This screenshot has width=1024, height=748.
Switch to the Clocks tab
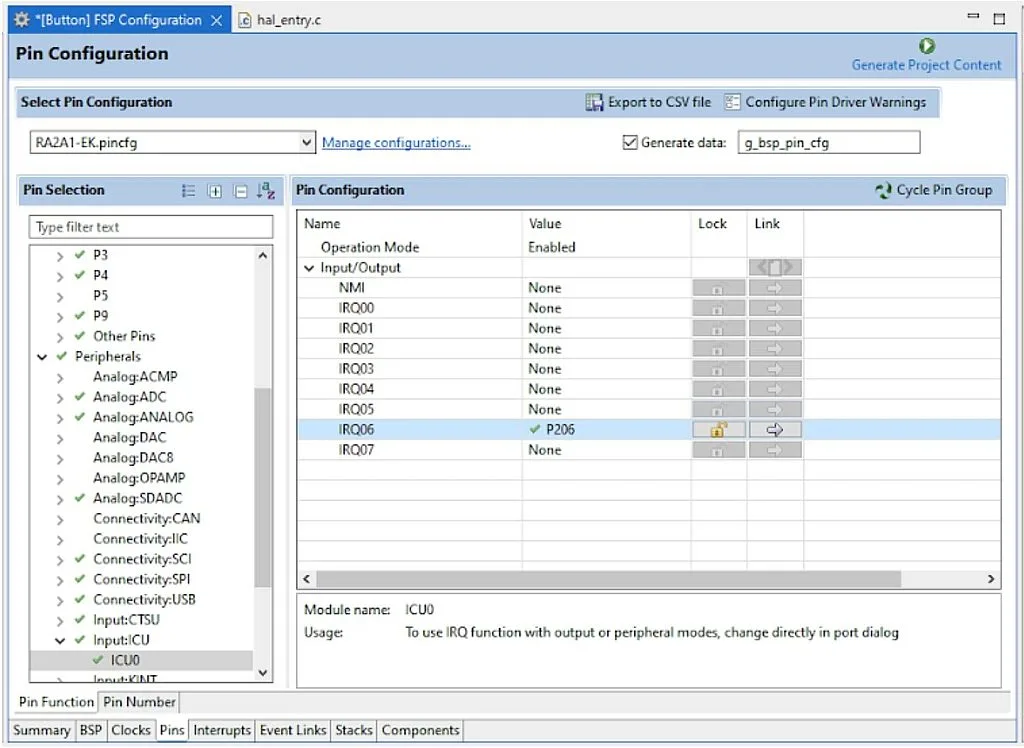pos(130,731)
